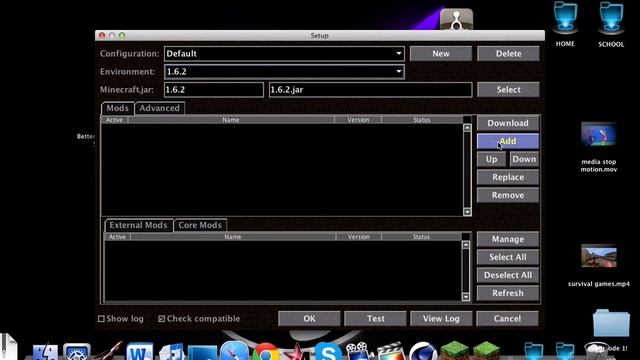The height and width of the screenshot is (360, 640).
Task: Open Finder from the dock
Action: (45, 353)
